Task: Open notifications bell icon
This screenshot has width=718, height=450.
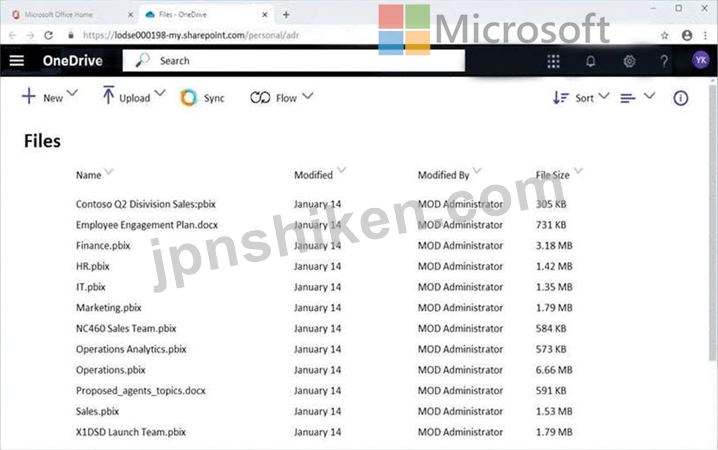Action: pos(591,61)
